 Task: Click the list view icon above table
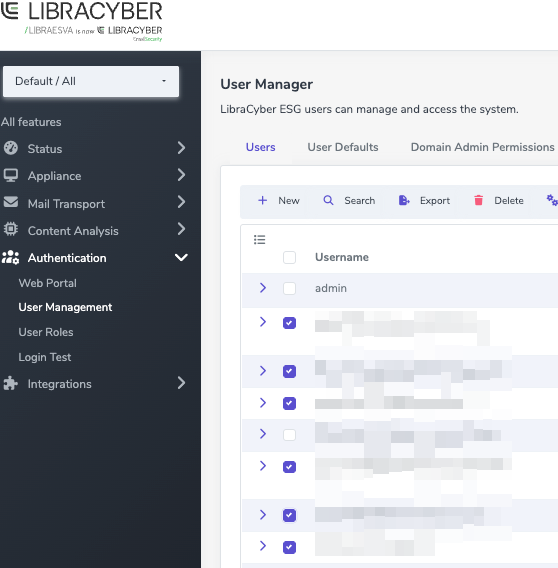pos(259,239)
